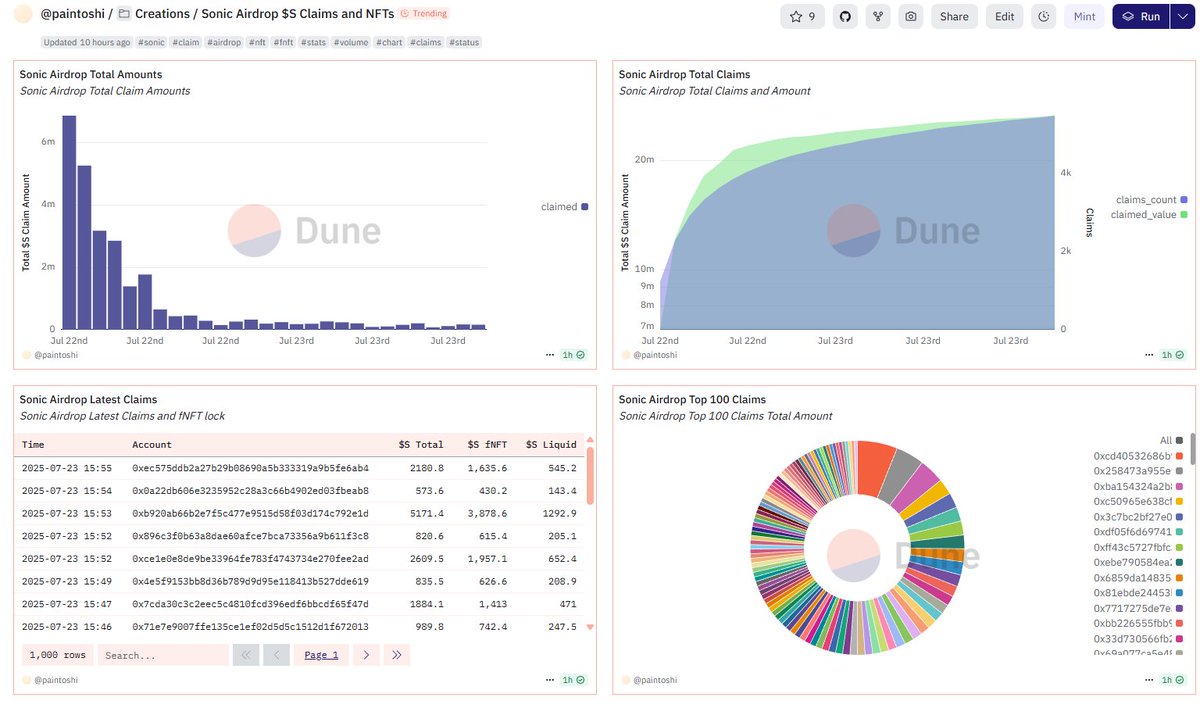Click the 1h refresh status on Total Claims panel
Image resolution: width=1200 pixels, height=708 pixels.
[x=1173, y=354]
